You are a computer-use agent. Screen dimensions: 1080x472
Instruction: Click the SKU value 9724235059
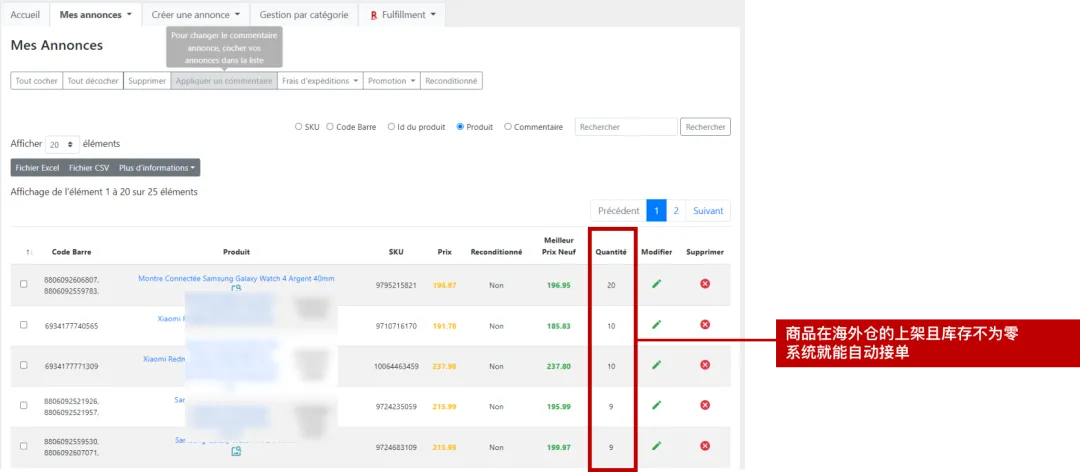pyautogui.click(x=396, y=407)
